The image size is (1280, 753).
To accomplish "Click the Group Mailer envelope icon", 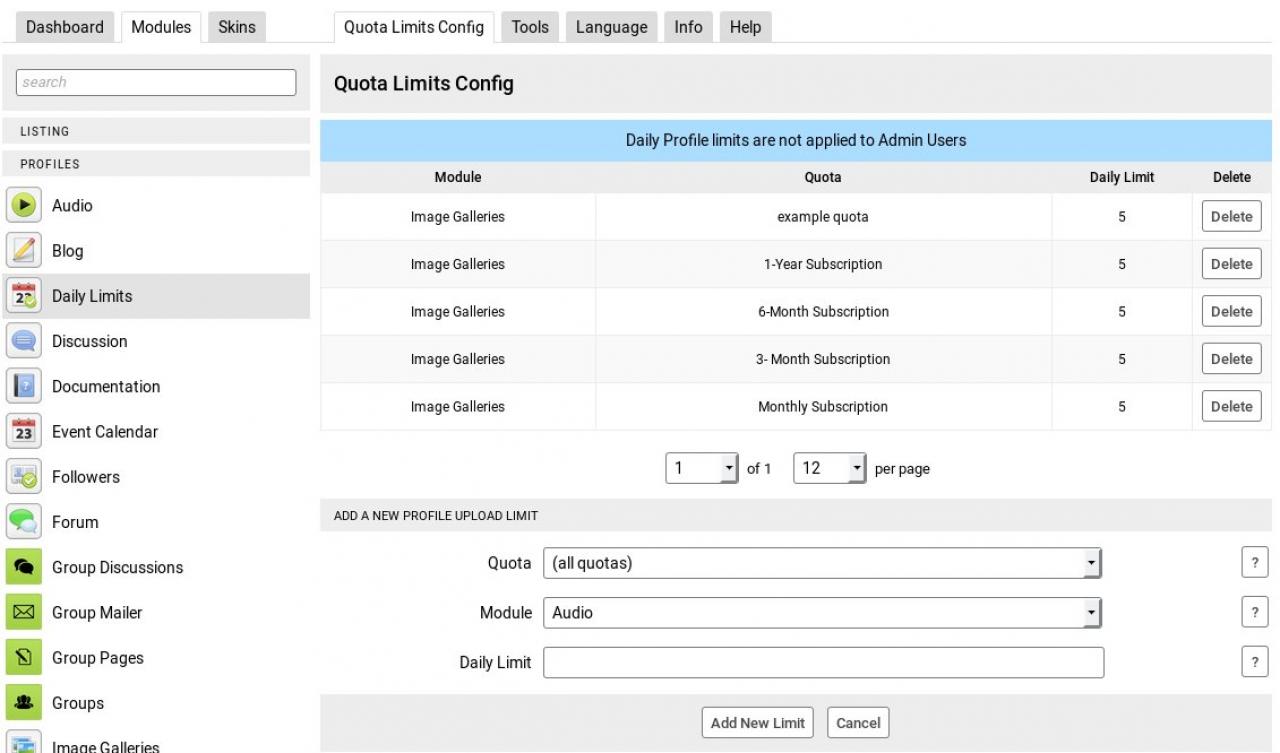I will point(22,613).
